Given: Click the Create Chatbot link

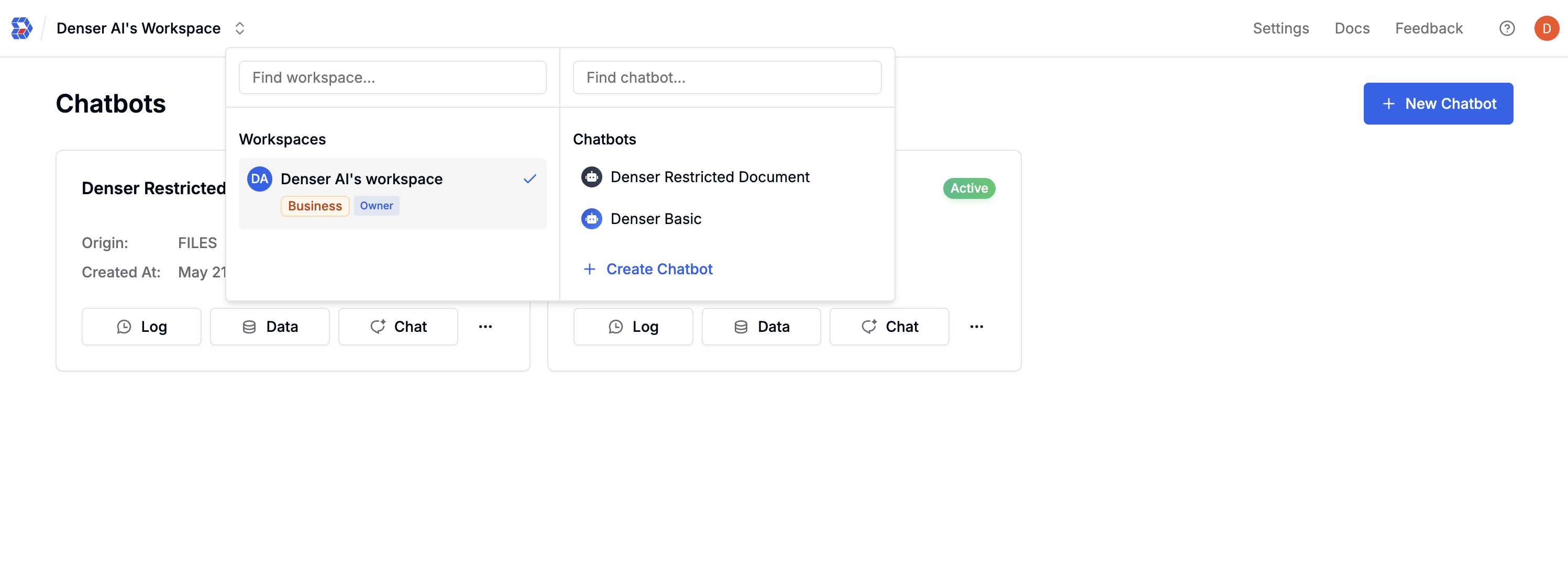Looking at the screenshot, I should [659, 269].
